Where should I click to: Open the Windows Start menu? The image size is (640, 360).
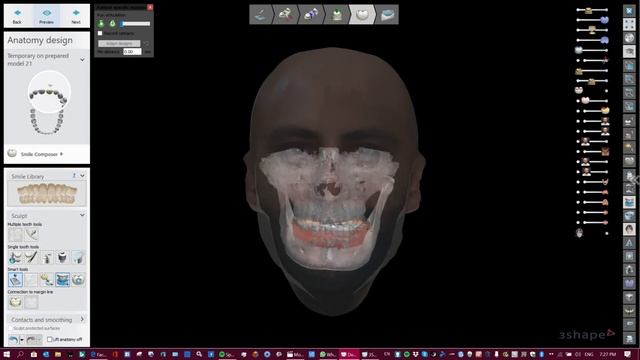pos(7,354)
